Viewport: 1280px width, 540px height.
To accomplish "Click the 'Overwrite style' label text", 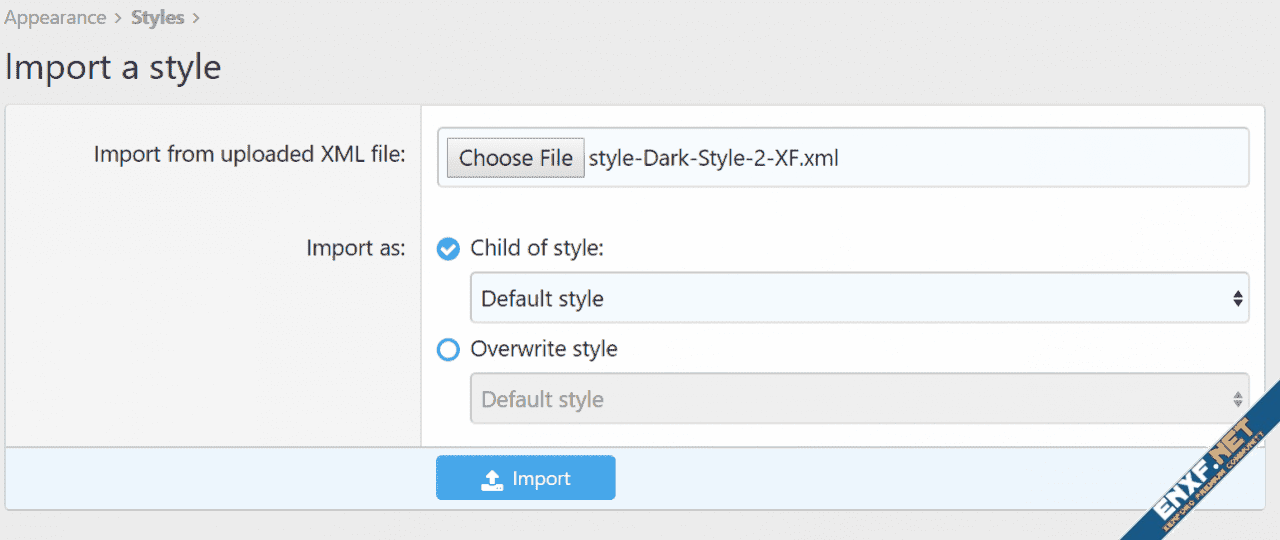I will [x=544, y=349].
